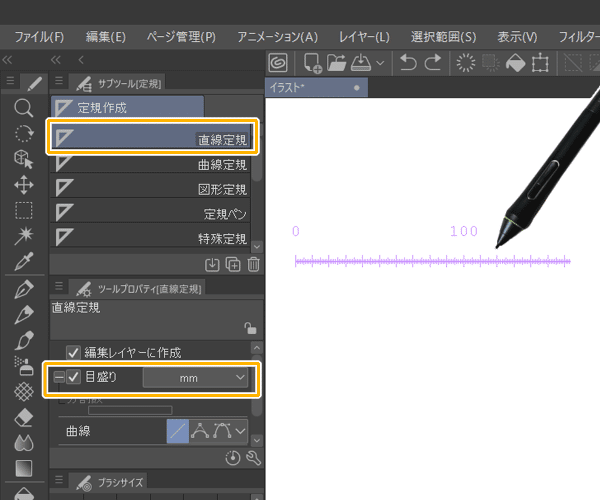Select the Eyedropper tool
This screenshot has height=500, width=600.
pos(24,261)
